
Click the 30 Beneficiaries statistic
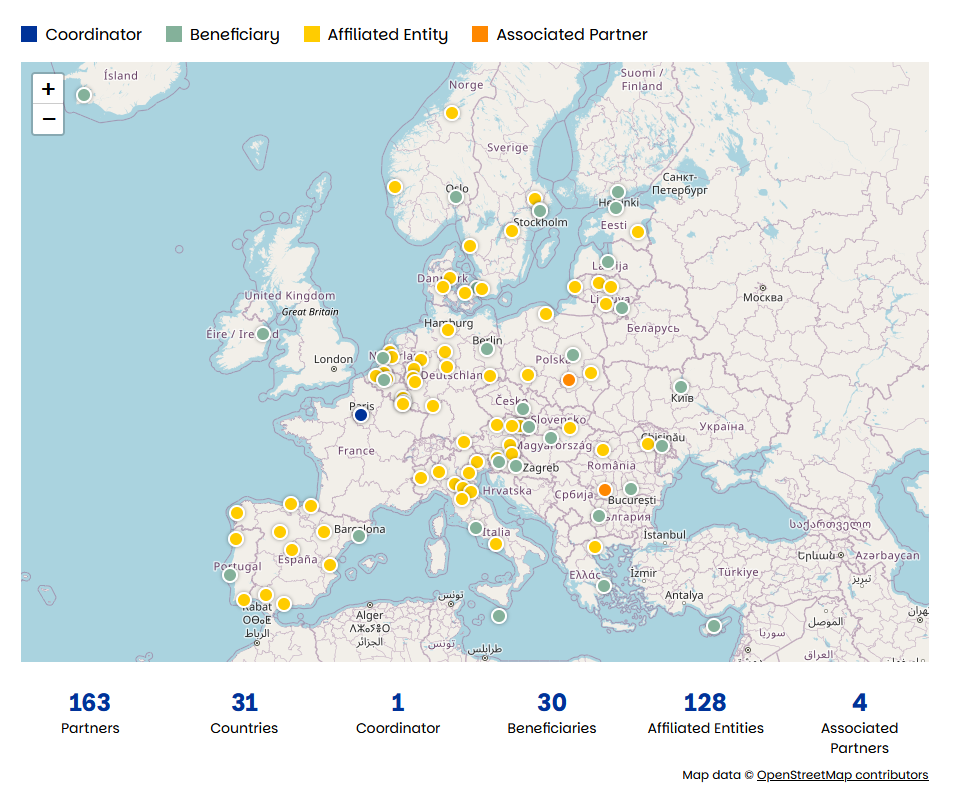pos(551,712)
